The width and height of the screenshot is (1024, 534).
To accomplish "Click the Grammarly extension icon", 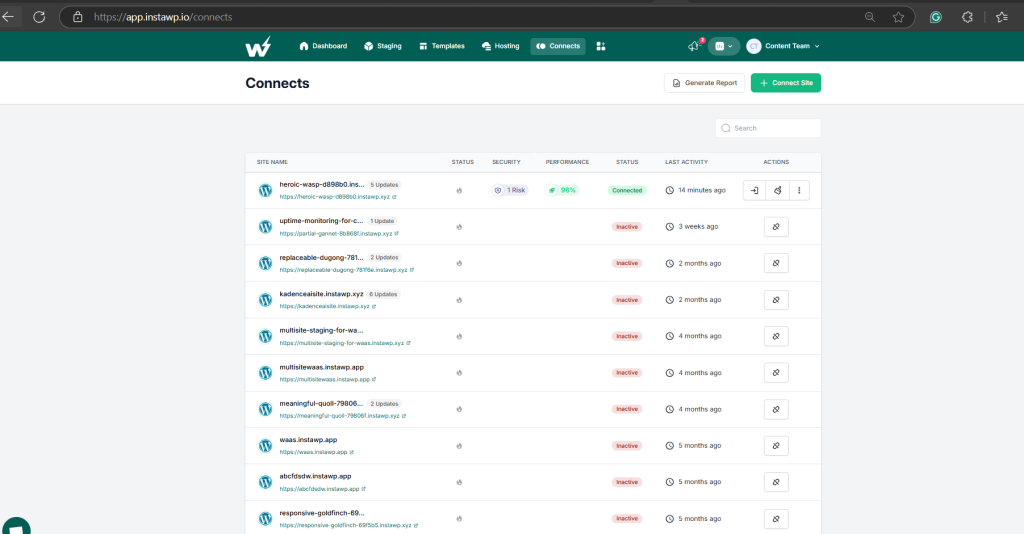I will click(936, 17).
